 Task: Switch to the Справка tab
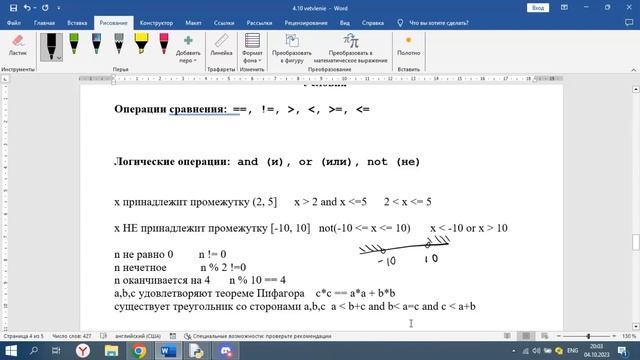pos(373,23)
